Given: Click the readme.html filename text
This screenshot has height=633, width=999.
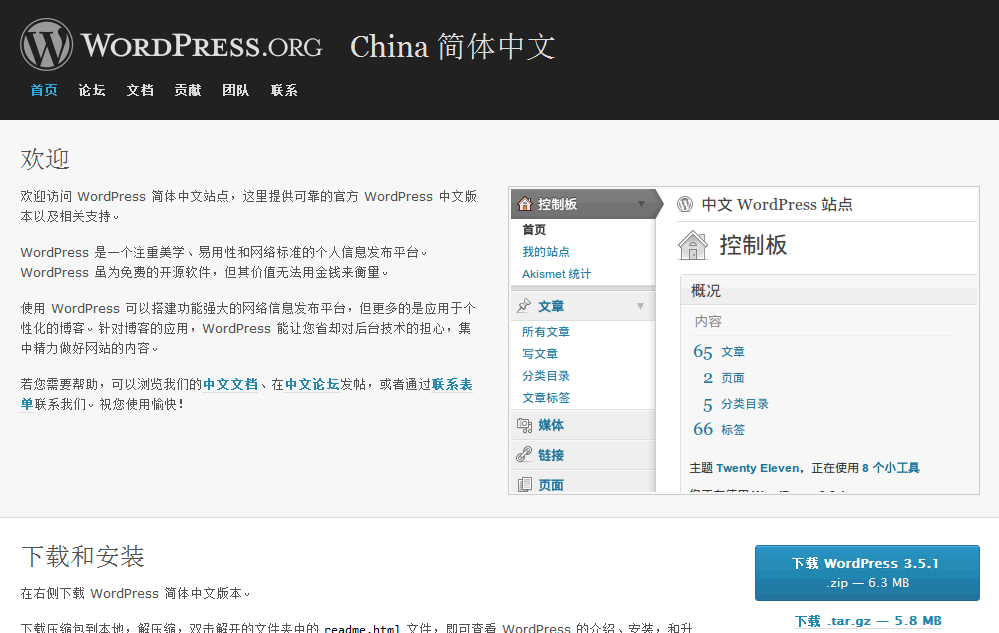Looking at the screenshot, I should (361, 629).
